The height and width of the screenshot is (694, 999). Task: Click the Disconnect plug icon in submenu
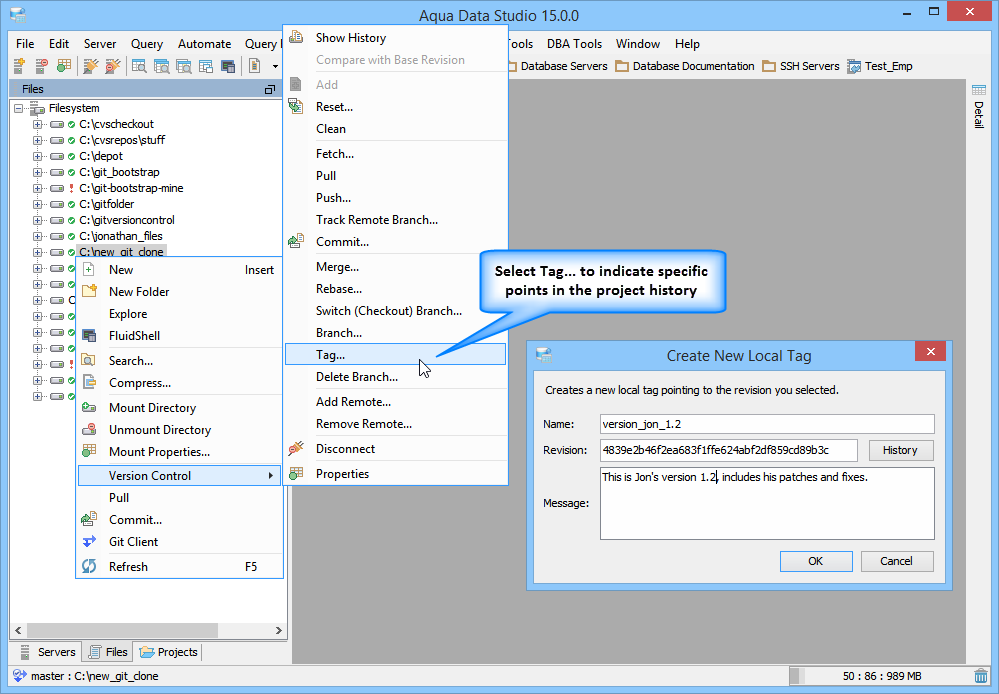point(296,448)
